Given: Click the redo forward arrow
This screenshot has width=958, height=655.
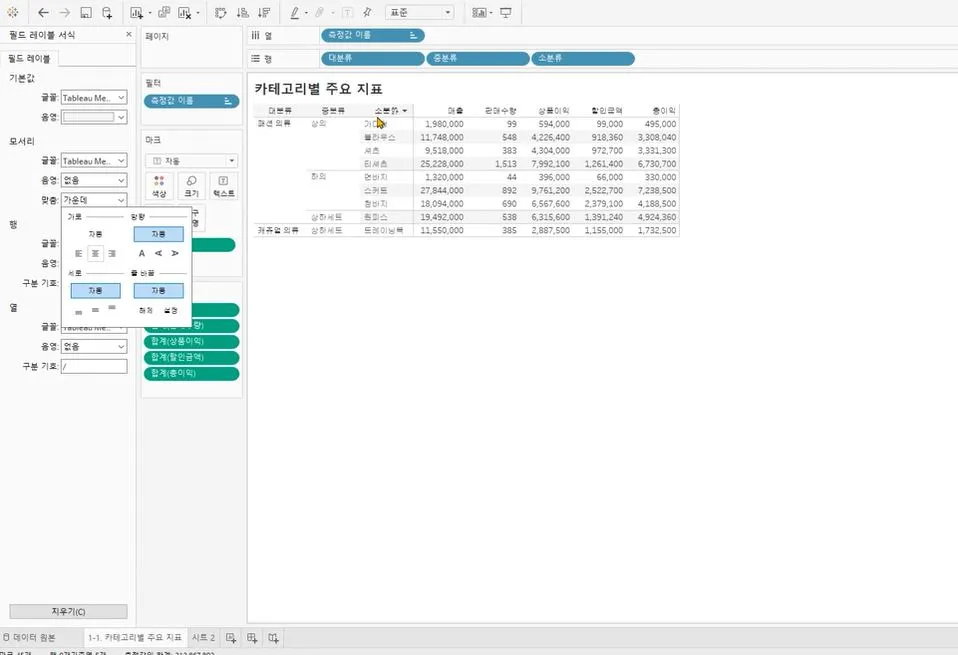Looking at the screenshot, I should tap(65, 12).
